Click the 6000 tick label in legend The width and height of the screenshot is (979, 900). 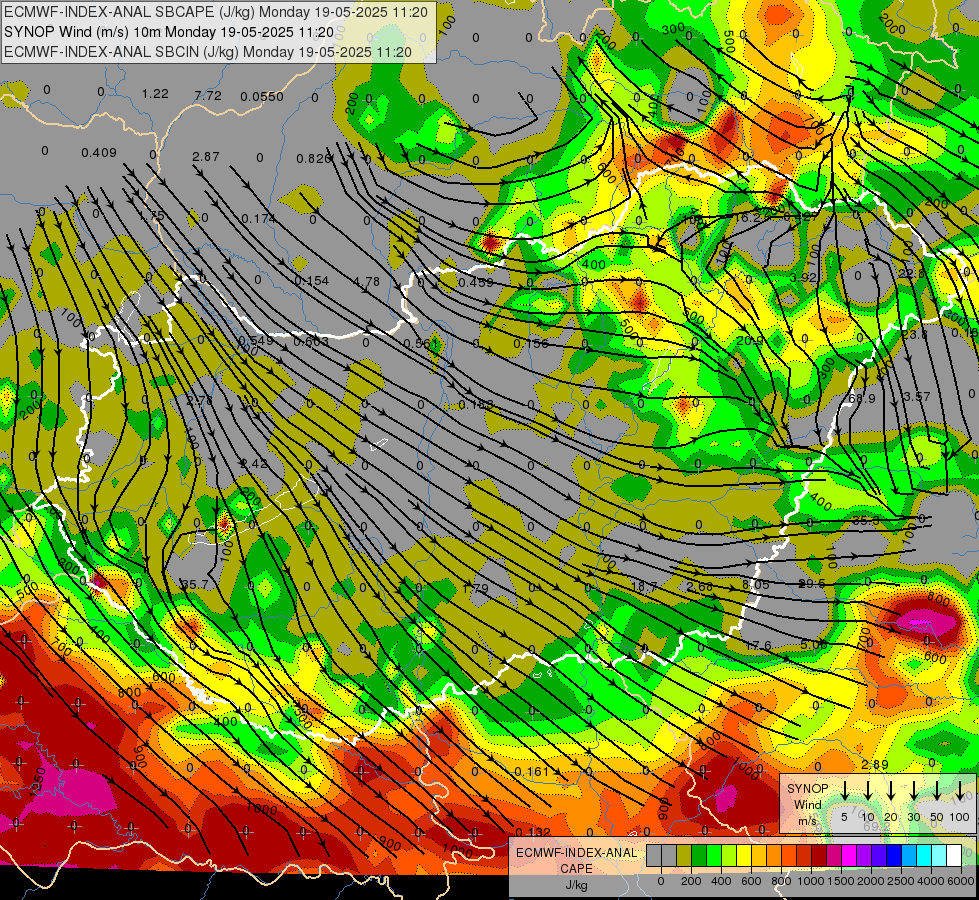coord(961,881)
